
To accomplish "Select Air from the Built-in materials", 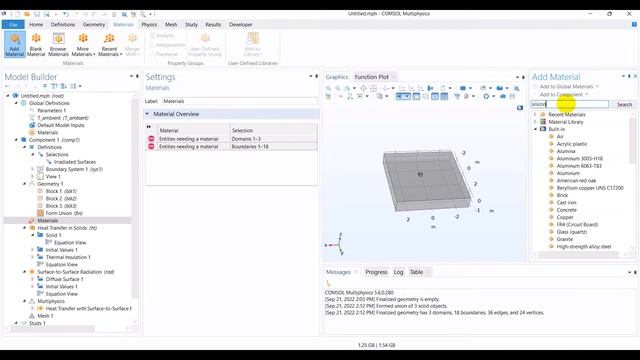I will 560,137.
